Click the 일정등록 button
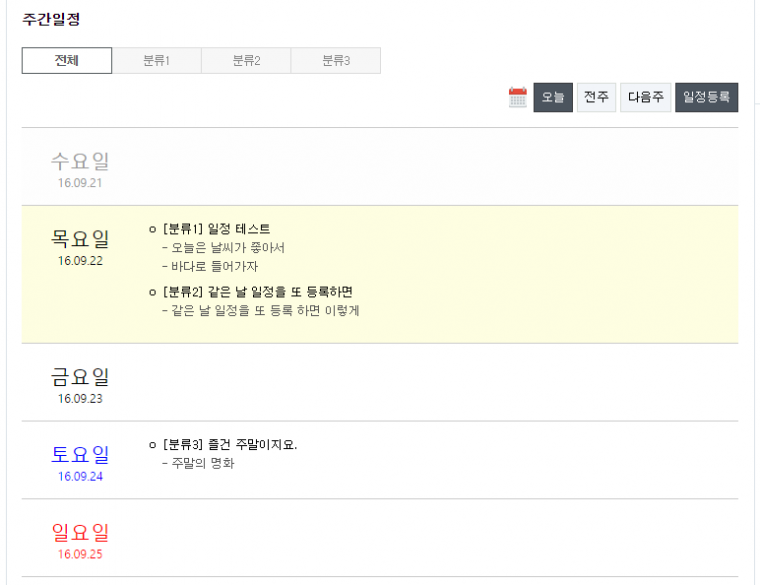 coord(706,97)
